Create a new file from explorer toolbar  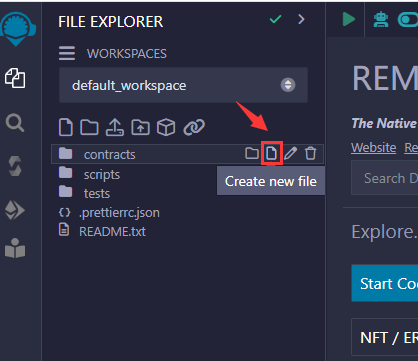(66, 127)
